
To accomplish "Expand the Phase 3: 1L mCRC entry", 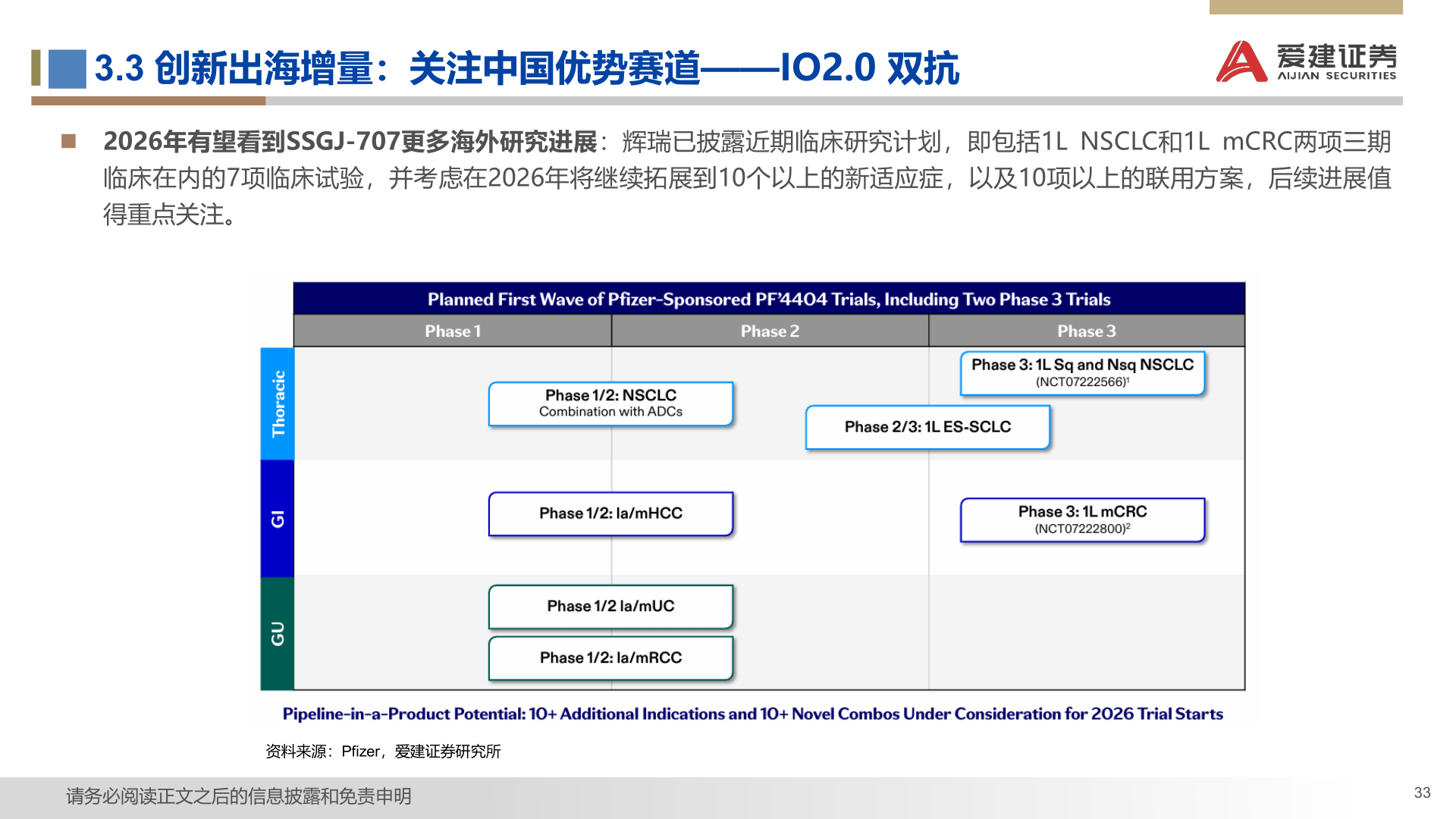I will point(1083,520).
